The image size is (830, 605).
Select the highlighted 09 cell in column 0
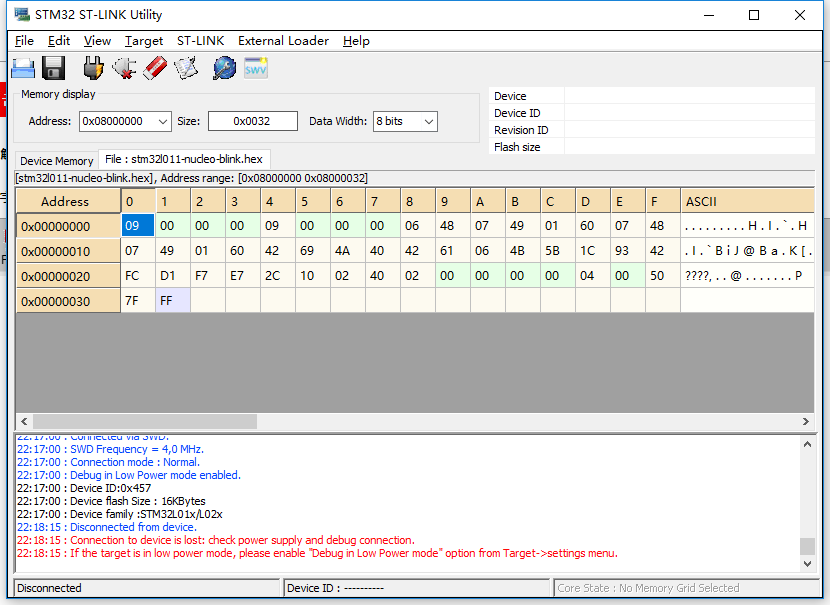pos(138,226)
